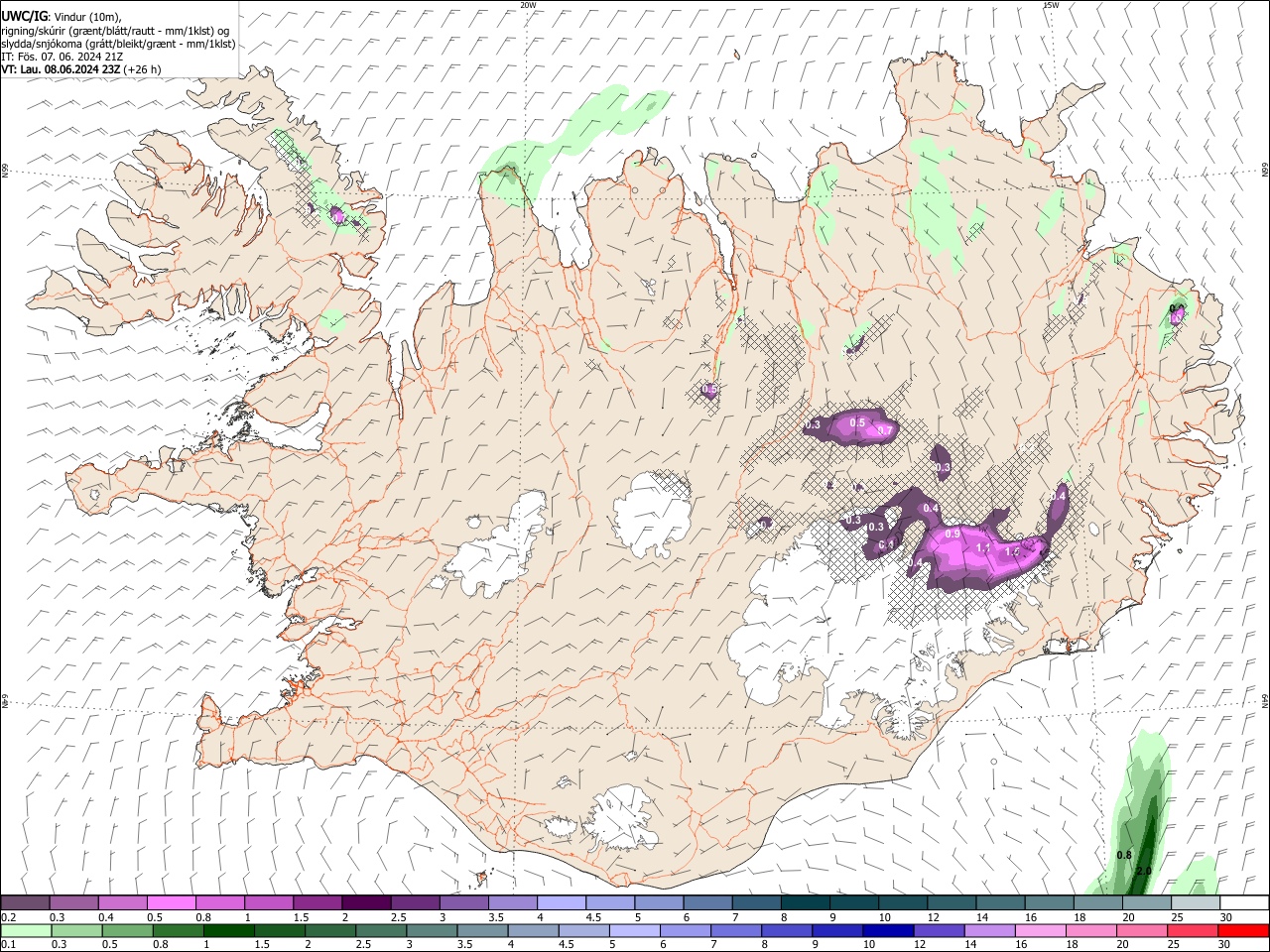Click the darkest purple swatch labeled 2 in the upper legend
This screenshot has width=1270, height=952.
[365, 903]
